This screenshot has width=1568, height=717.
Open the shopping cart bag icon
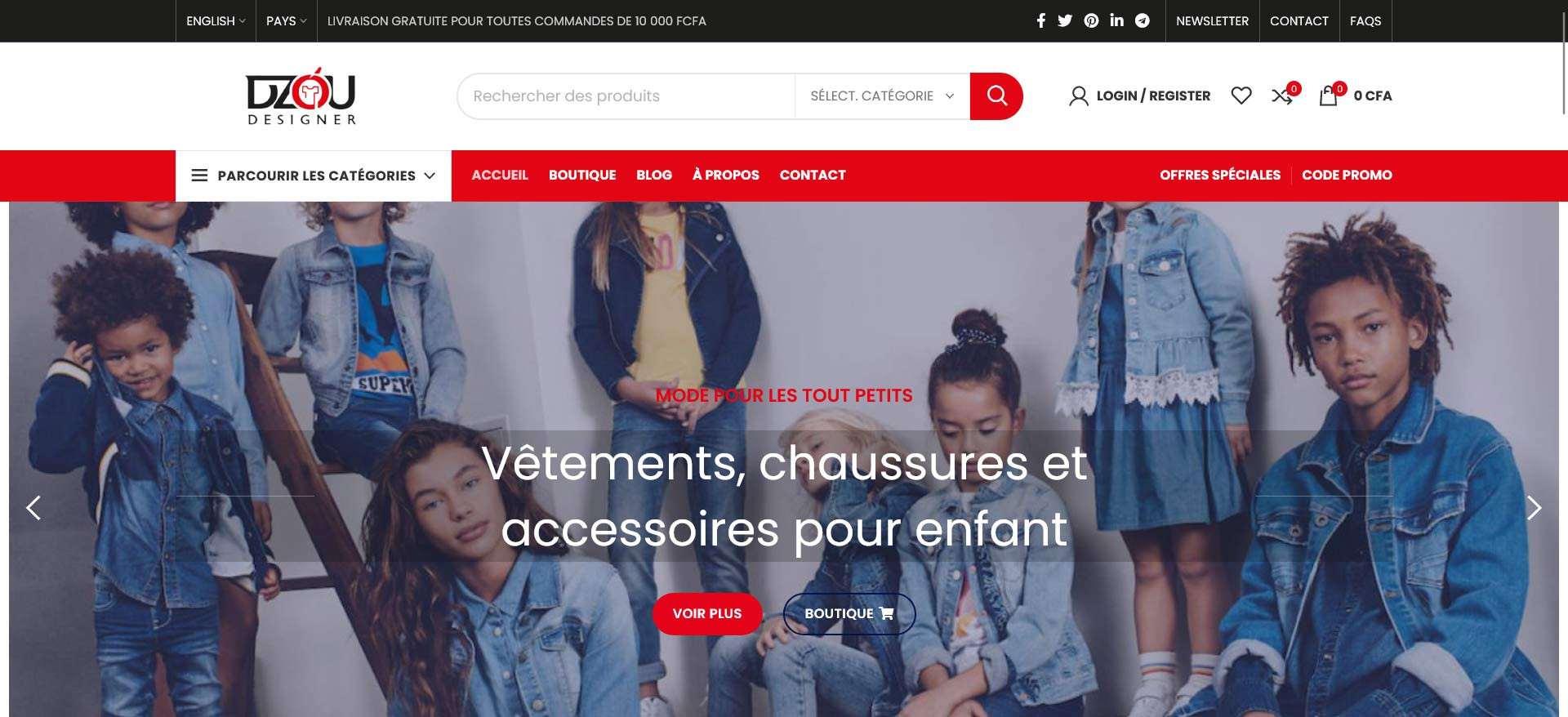1329,96
